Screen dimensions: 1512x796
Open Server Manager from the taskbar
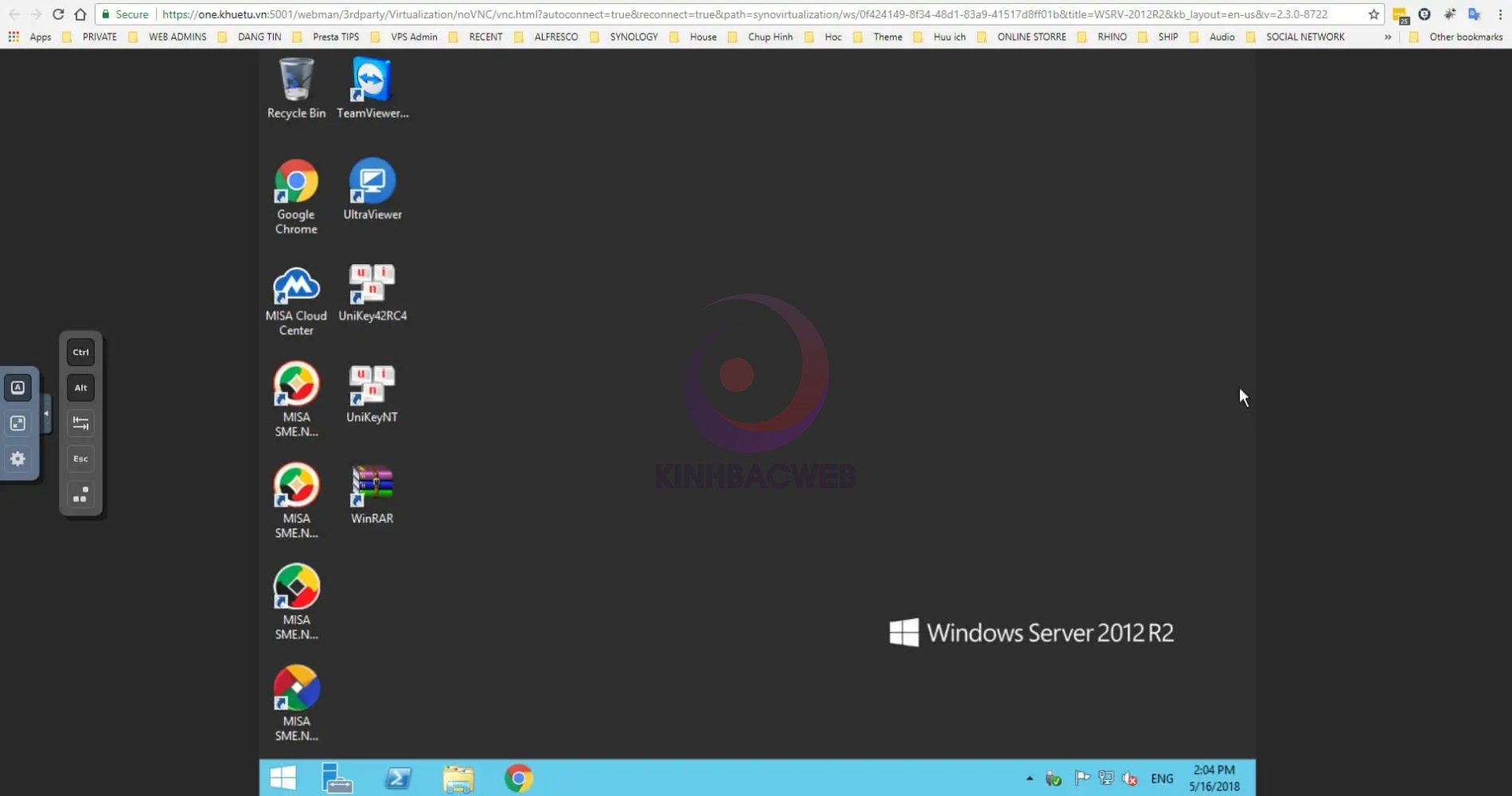[337, 778]
